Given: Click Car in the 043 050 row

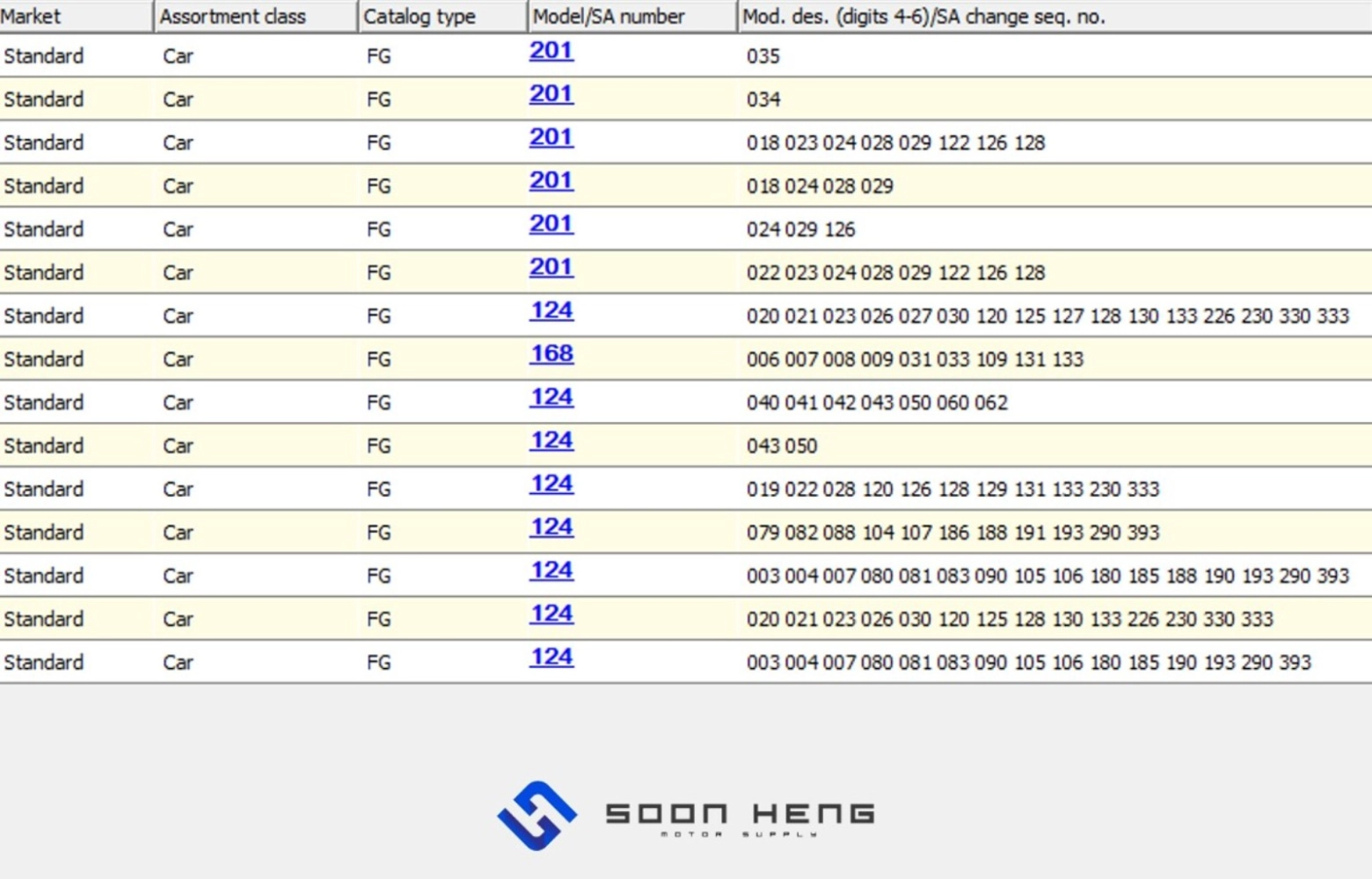Looking at the screenshot, I should 178,447.
